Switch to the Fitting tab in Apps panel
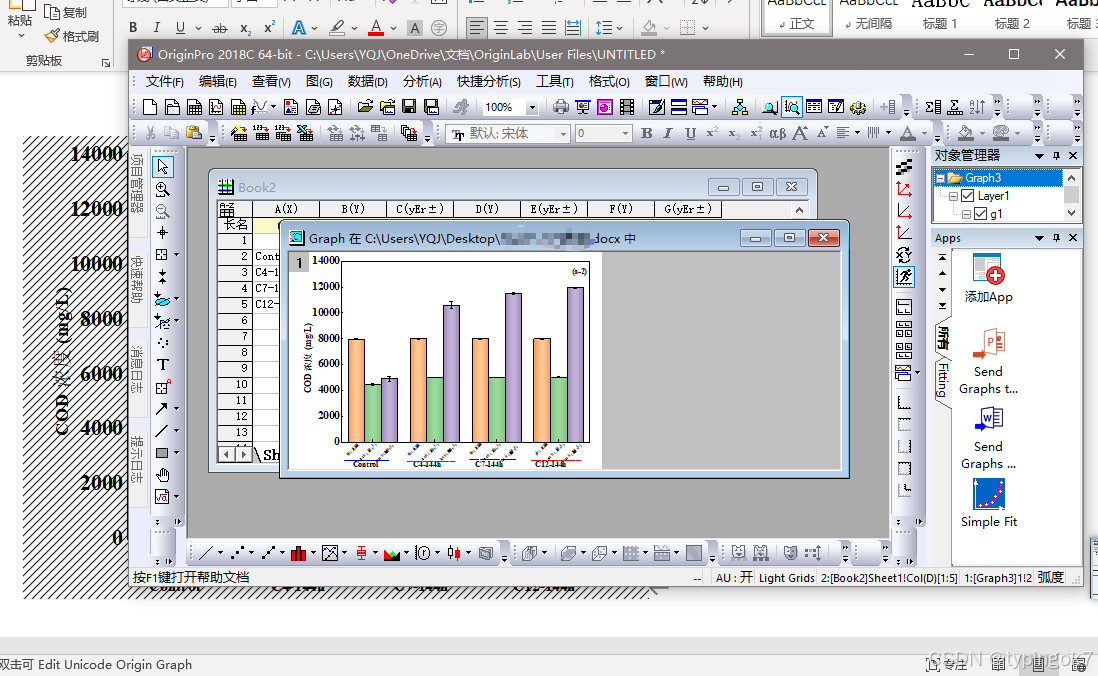This screenshot has width=1098, height=676. (943, 380)
